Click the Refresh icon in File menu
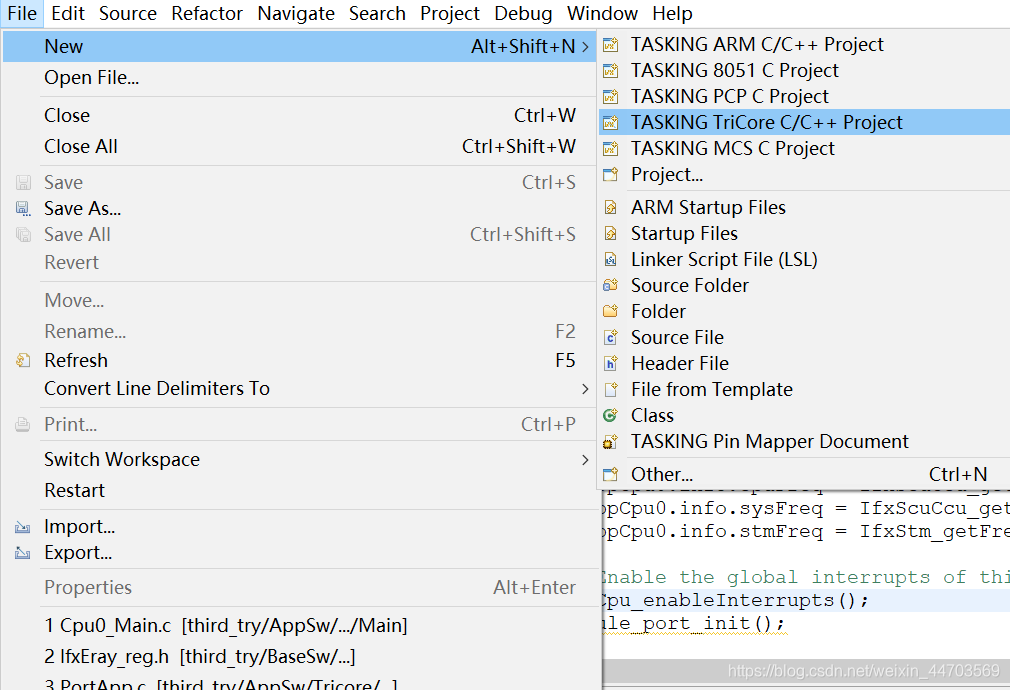 (23, 361)
